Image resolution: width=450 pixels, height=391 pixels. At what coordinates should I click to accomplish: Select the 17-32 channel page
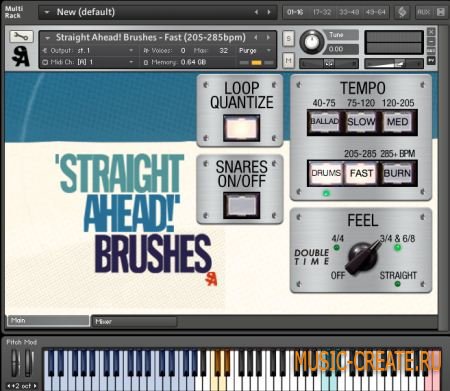pyautogui.click(x=322, y=12)
